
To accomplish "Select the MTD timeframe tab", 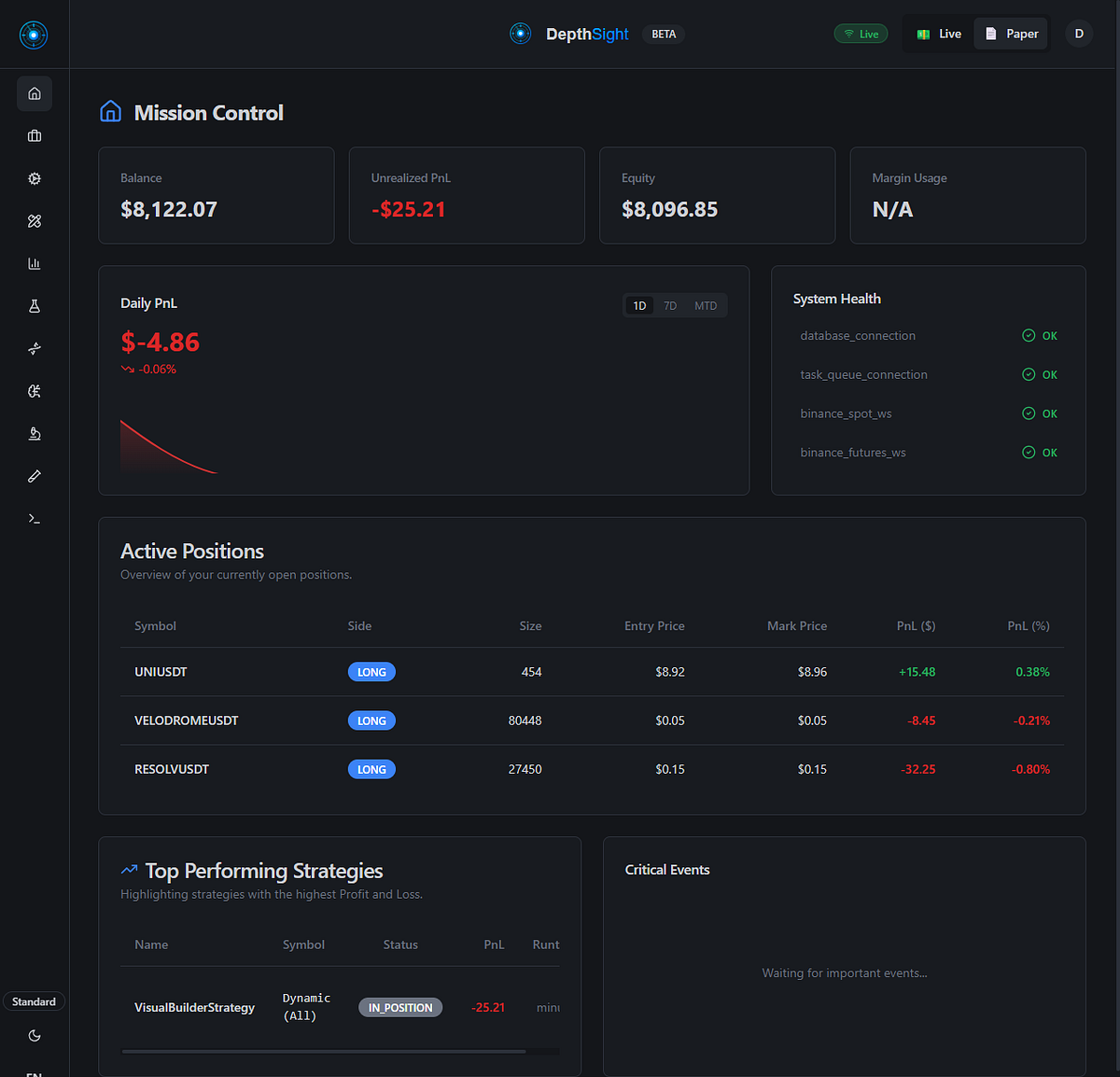I will [x=705, y=305].
